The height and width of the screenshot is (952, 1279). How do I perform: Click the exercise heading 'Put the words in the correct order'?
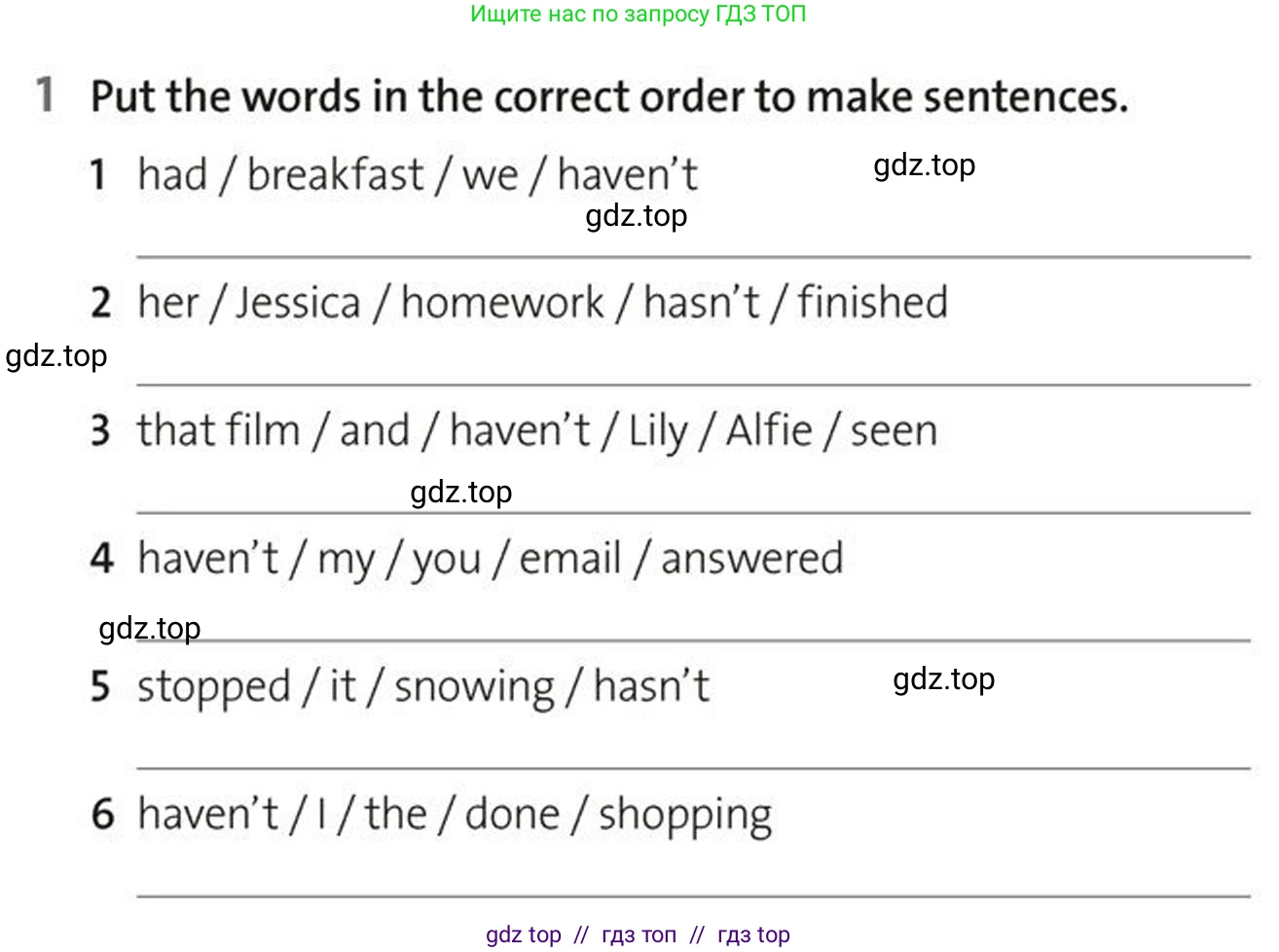coord(609,96)
